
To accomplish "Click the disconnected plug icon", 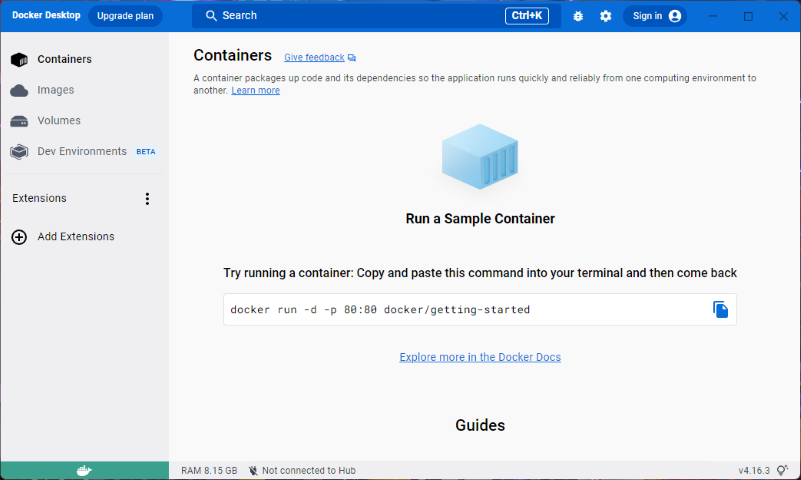I will (x=253, y=470).
